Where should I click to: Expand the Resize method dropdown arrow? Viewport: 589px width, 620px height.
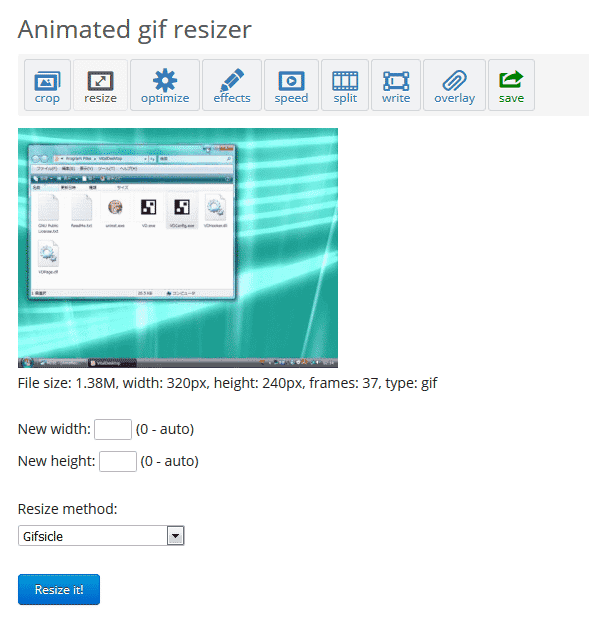pos(176,536)
